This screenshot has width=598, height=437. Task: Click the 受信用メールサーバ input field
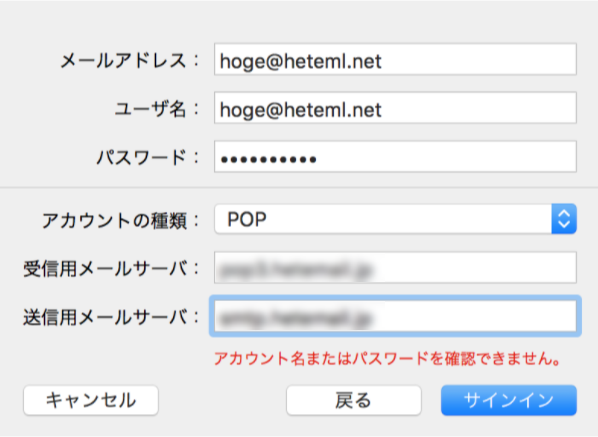(395, 268)
